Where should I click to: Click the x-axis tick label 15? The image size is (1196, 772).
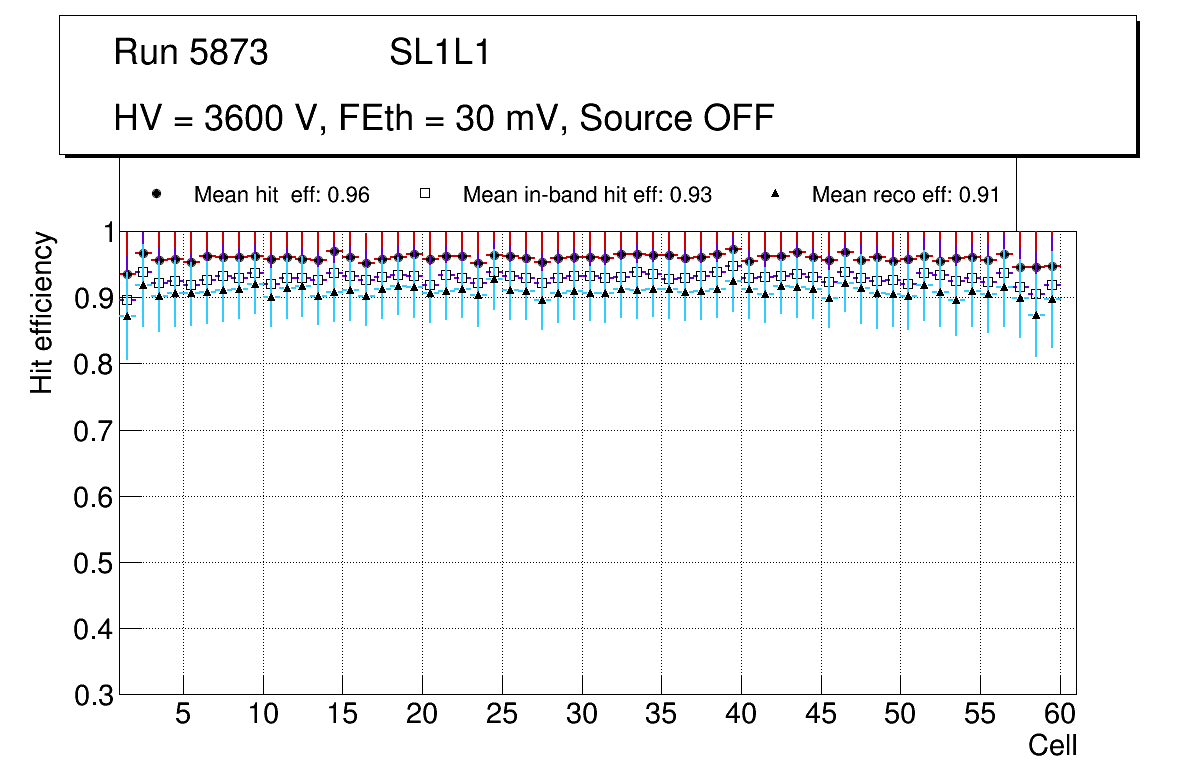[x=342, y=715]
